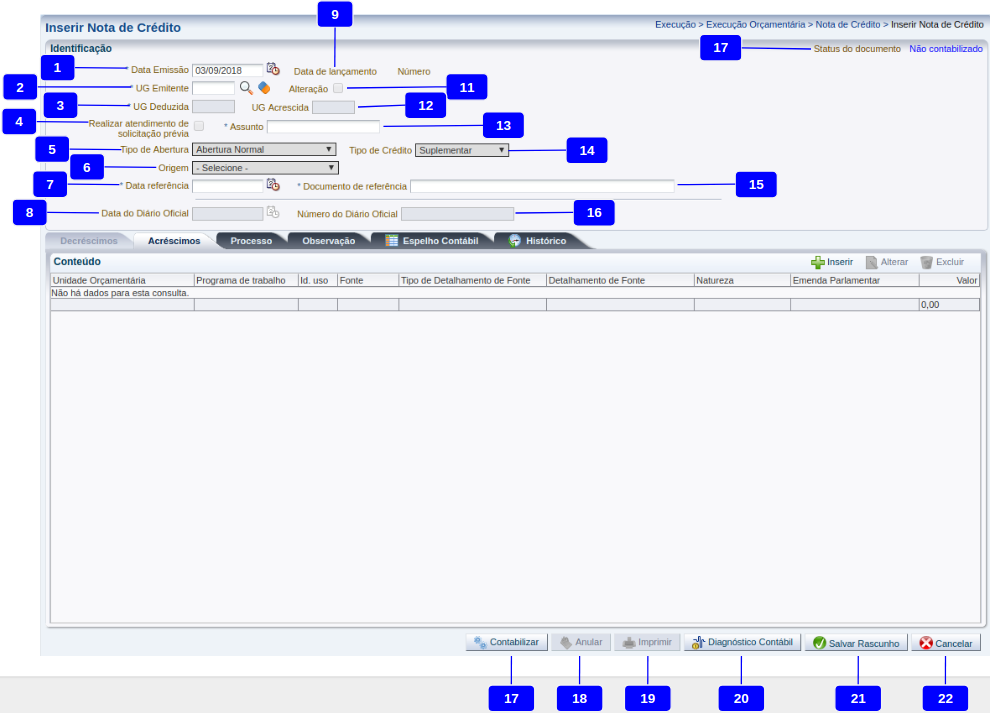Image resolution: width=990 pixels, height=713 pixels.
Task: Open the Data referência calendar icon
Action: 272,185
